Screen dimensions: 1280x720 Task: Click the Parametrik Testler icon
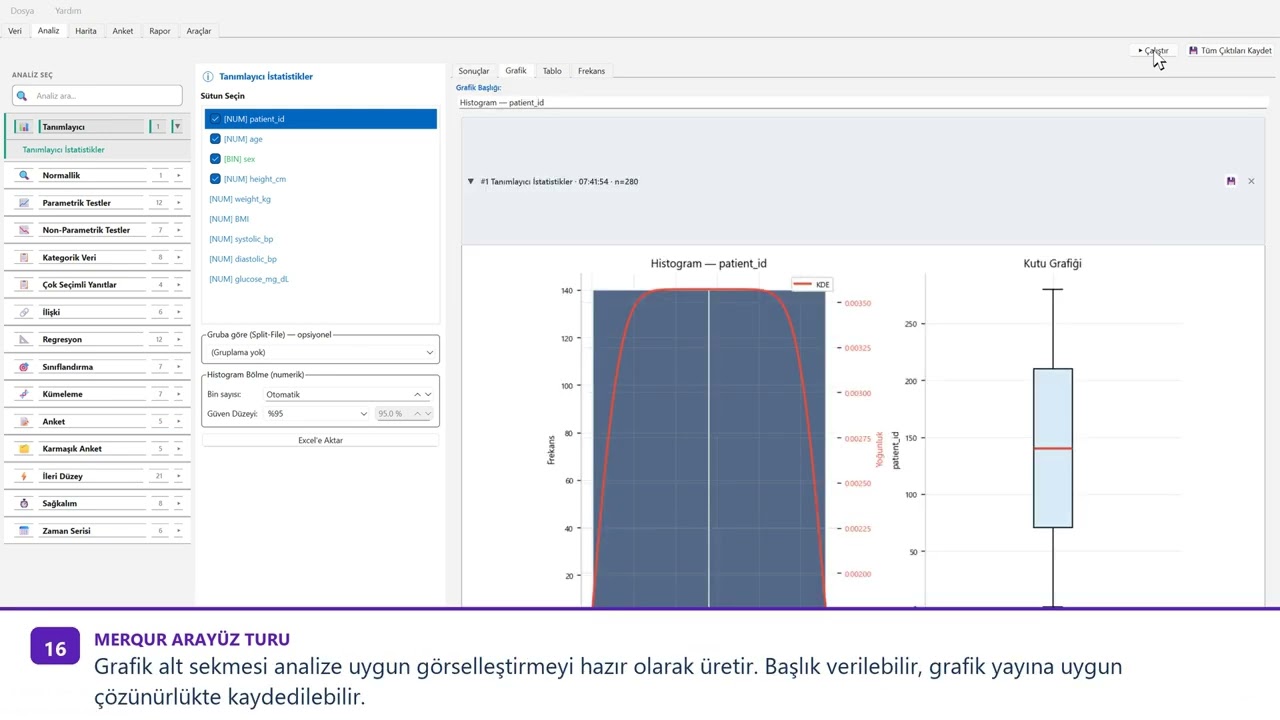[25, 203]
